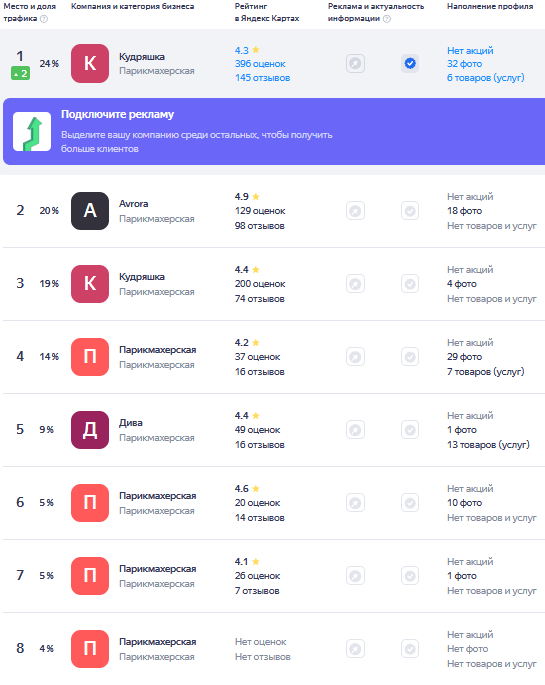545x685 pixels.
Task: Click the advertising status icon for Avrora
Action: click(x=355, y=211)
